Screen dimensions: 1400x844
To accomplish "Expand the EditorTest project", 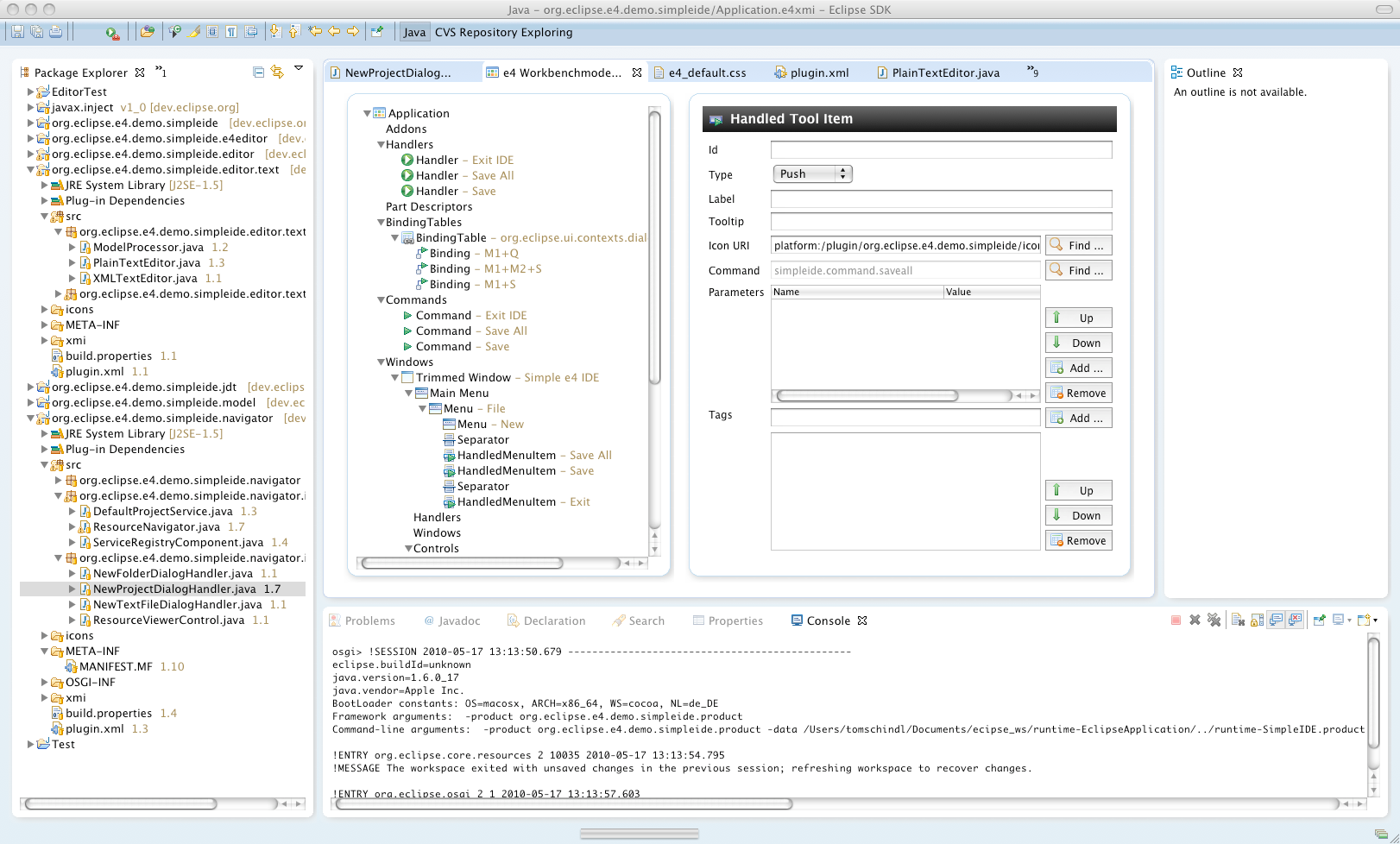I will [31, 91].
